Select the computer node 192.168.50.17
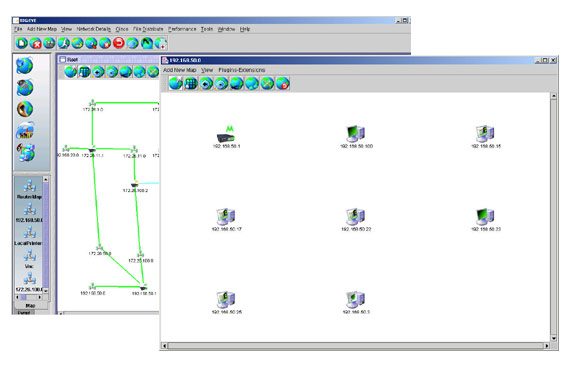Viewport: 574px width, 365px height. pos(226,216)
